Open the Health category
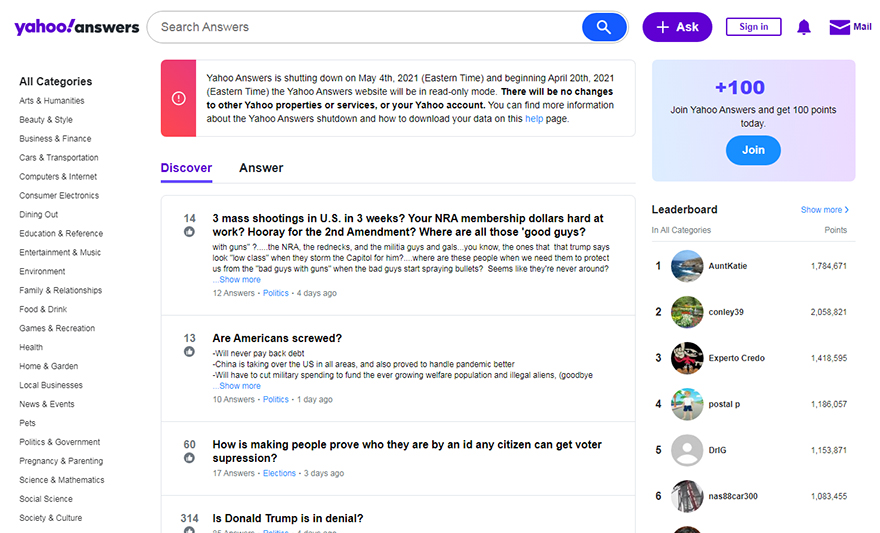 [31, 347]
